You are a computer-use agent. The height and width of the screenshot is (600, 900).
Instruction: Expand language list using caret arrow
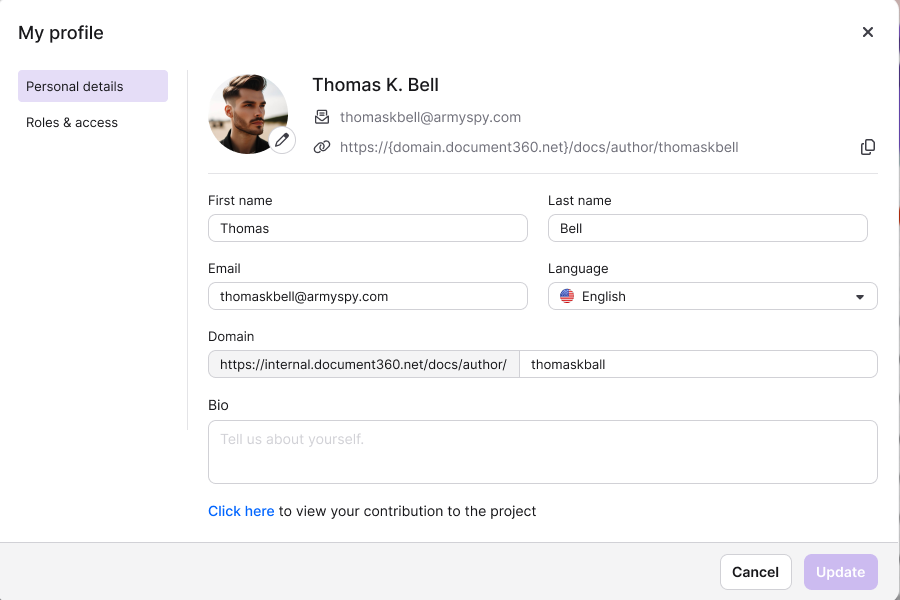pyautogui.click(x=860, y=297)
